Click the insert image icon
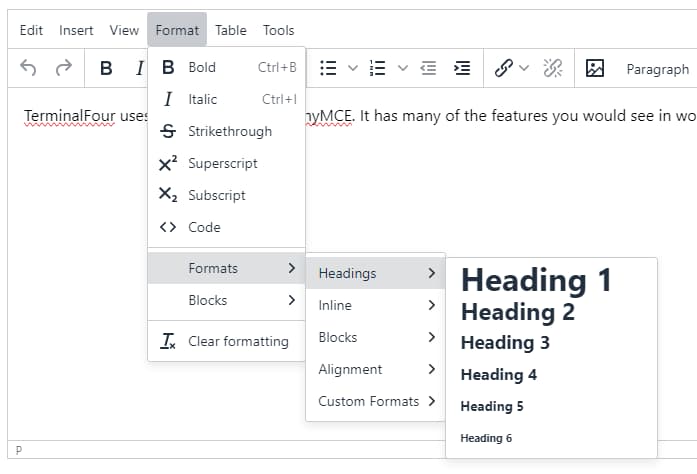The image size is (697, 474). click(x=595, y=68)
